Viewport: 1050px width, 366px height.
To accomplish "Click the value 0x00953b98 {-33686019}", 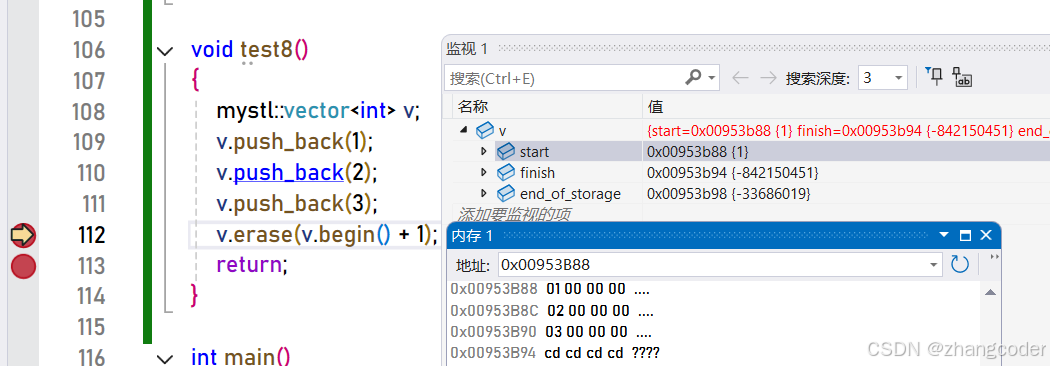I will point(729,194).
